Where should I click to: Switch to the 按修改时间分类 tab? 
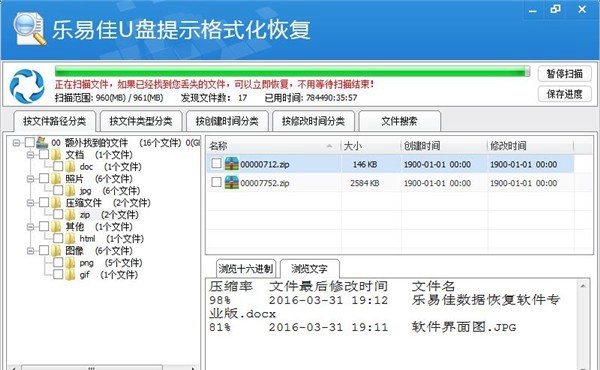(313, 121)
